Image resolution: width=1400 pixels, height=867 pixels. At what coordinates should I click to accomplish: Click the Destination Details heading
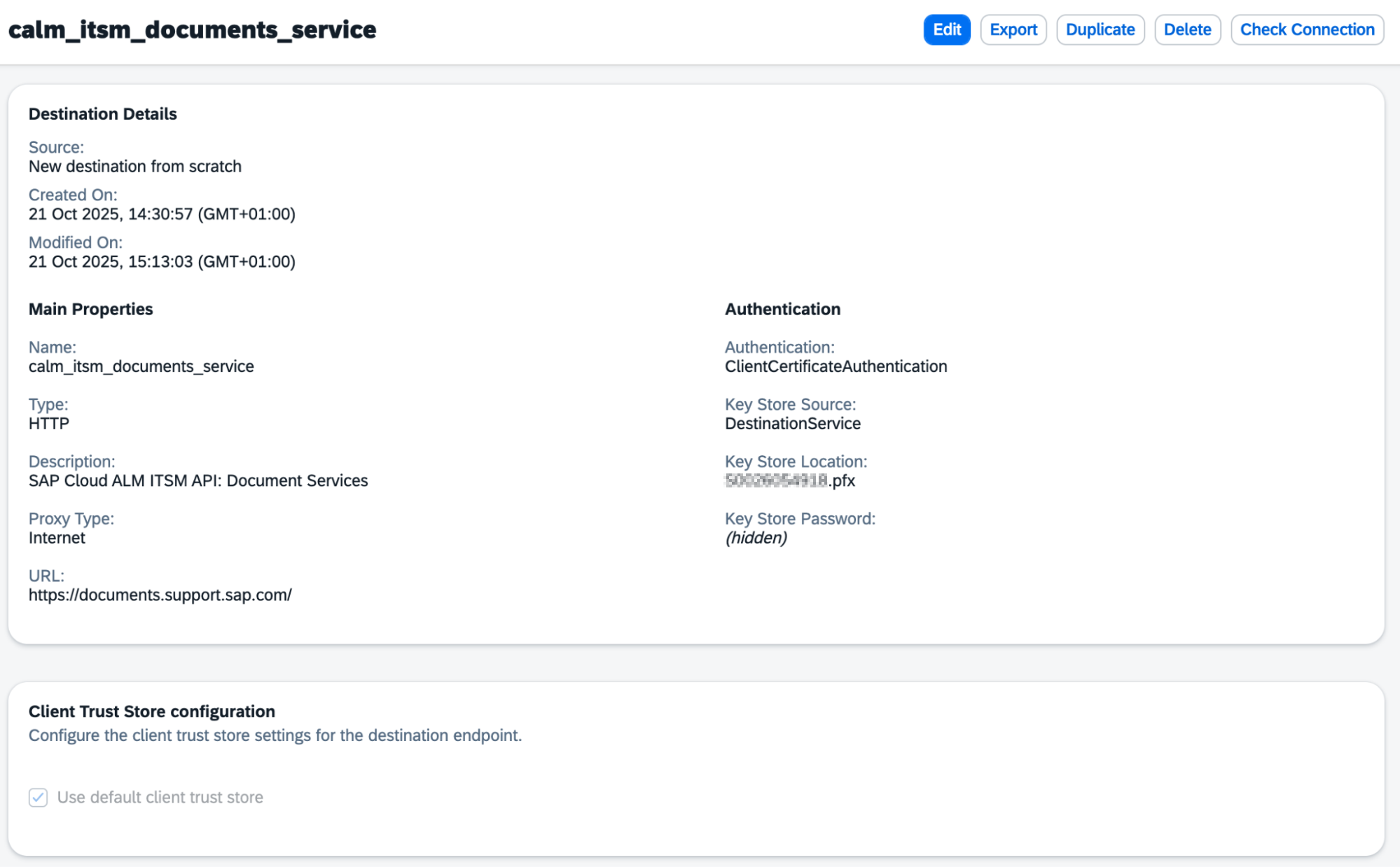[x=102, y=113]
